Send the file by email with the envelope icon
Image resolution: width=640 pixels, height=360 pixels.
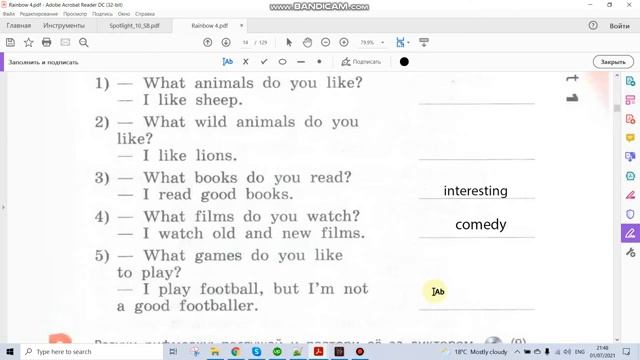pos(65,42)
